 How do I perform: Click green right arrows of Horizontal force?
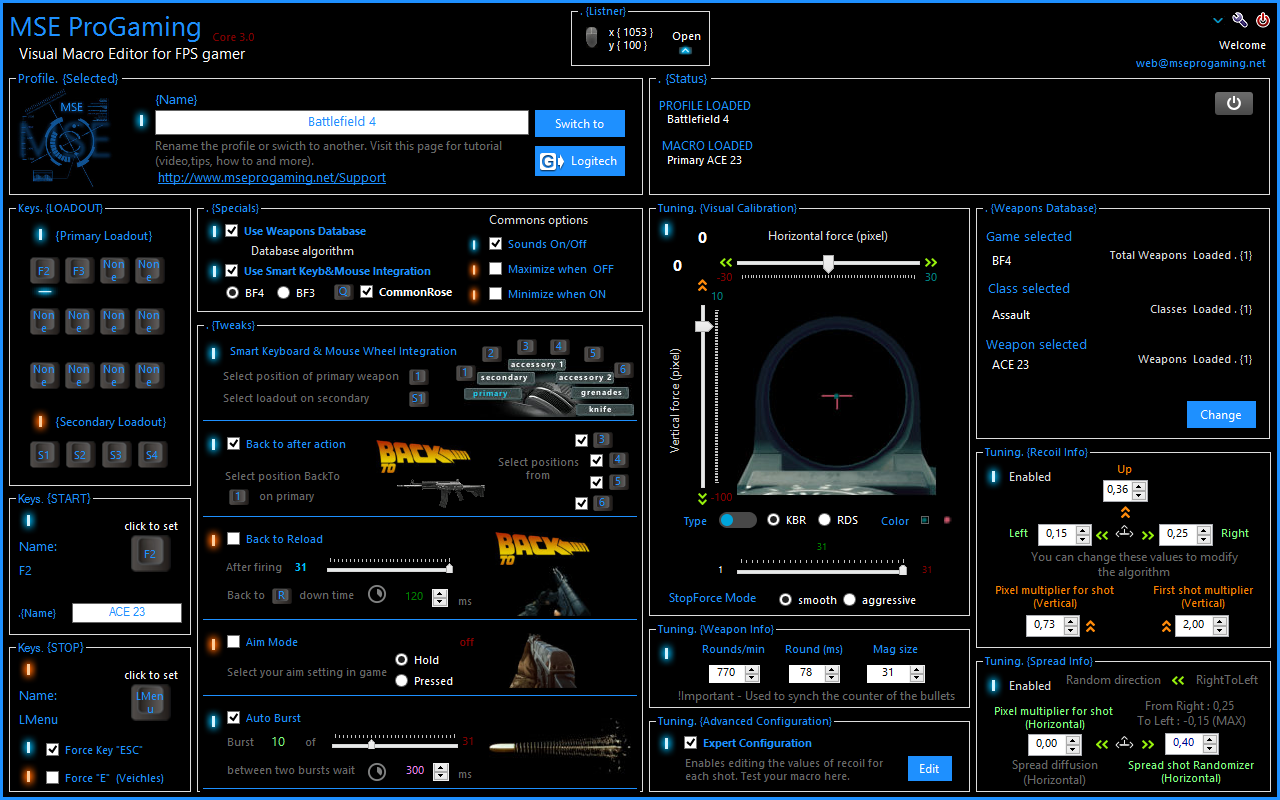[x=931, y=262]
